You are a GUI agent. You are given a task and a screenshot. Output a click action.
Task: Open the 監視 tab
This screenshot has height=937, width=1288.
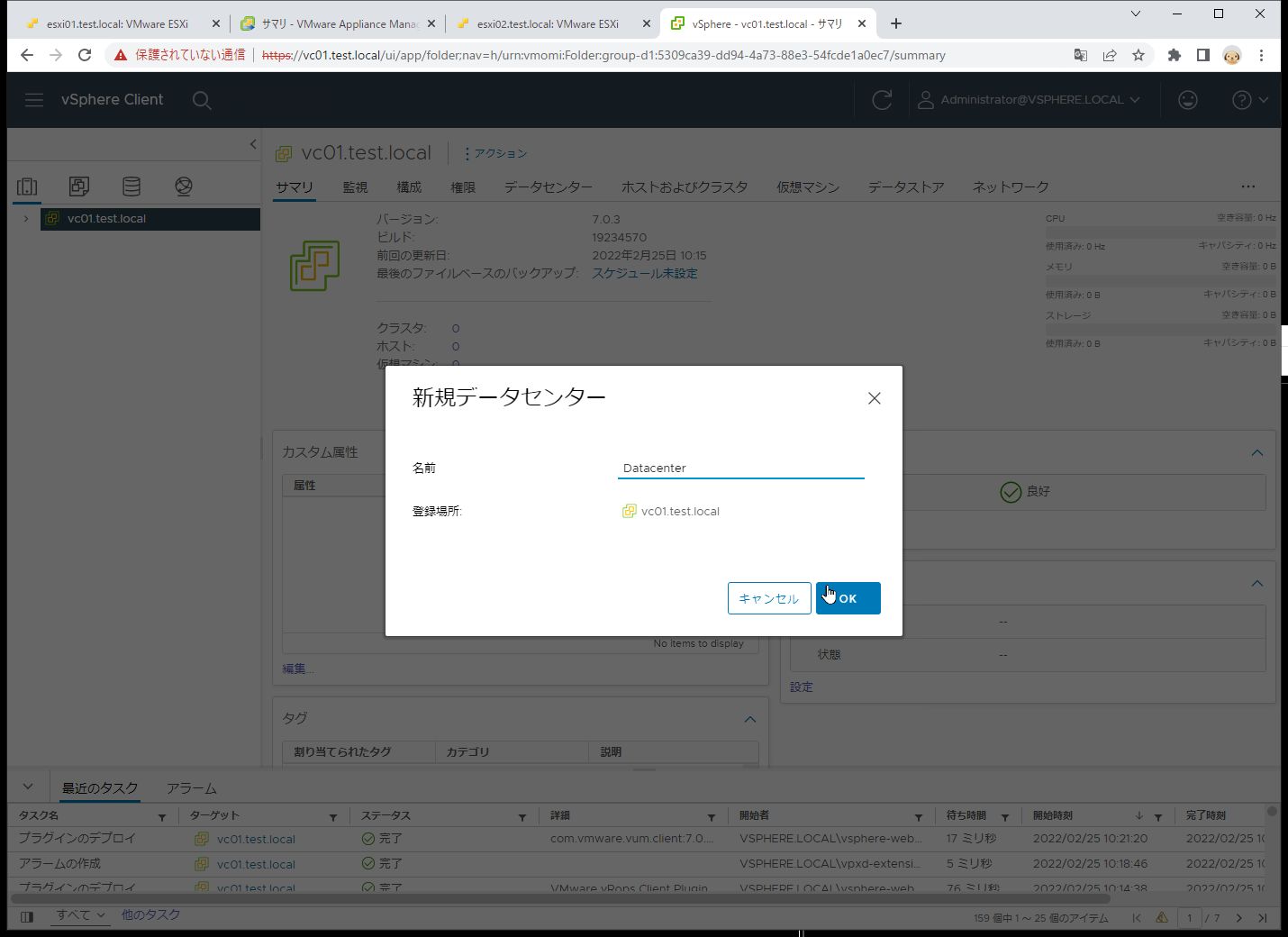(x=355, y=186)
